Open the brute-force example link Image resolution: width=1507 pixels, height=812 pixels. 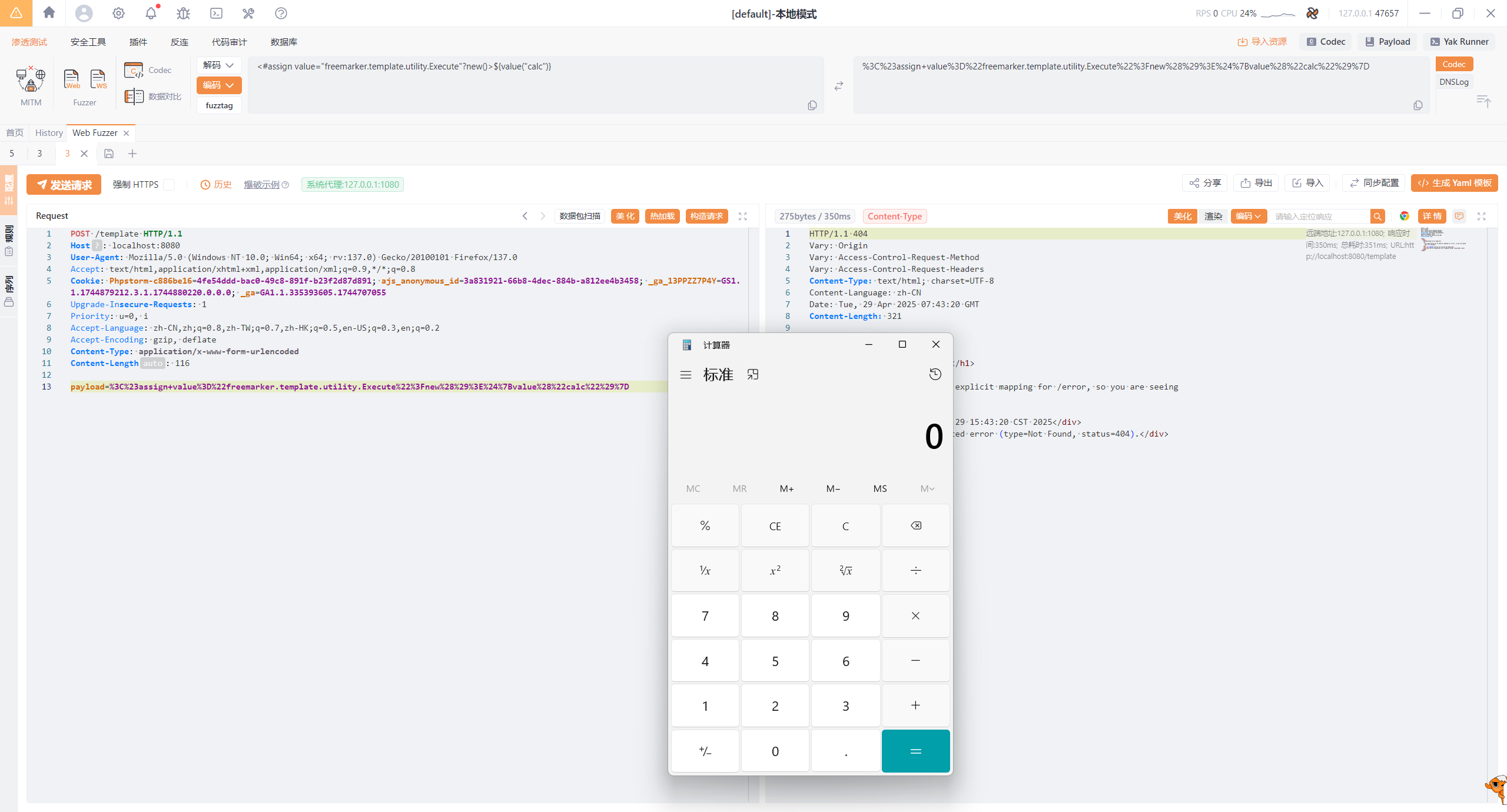[262, 185]
